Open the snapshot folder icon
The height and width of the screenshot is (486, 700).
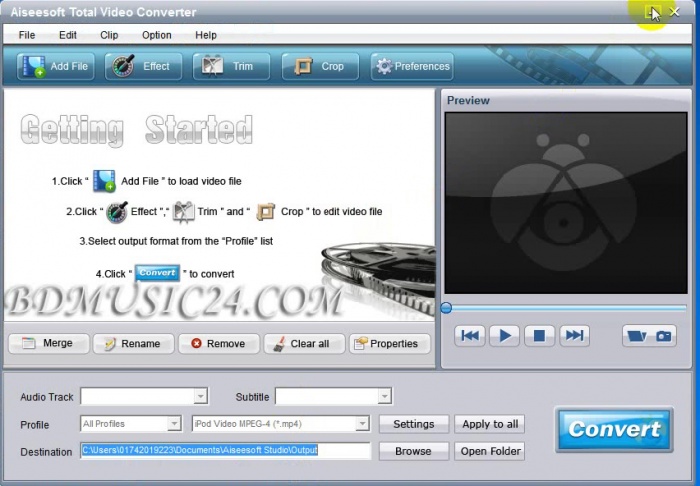636,336
